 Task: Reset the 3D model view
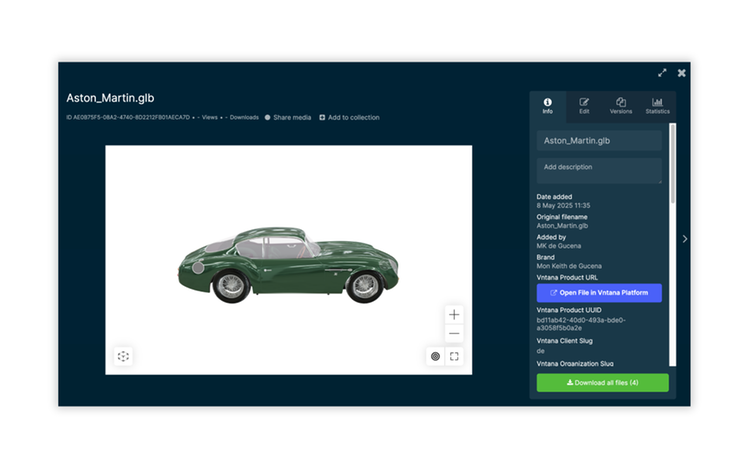[123, 356]
